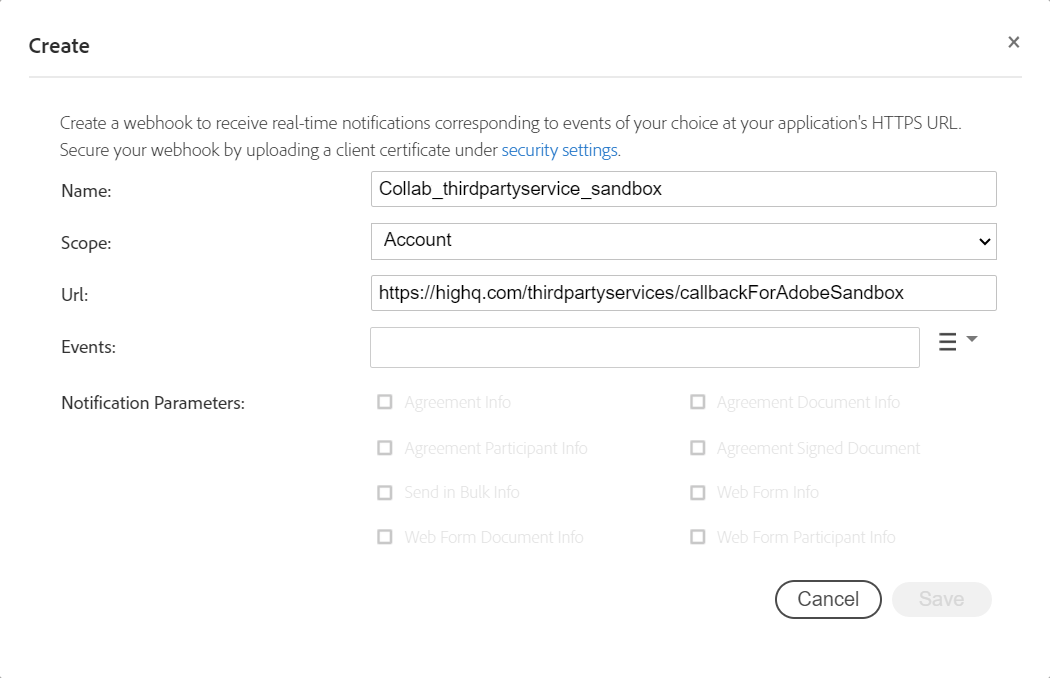Click into the Name text field
The height and width of the screenshot is (678, 1050).
[x=683, y=188]
